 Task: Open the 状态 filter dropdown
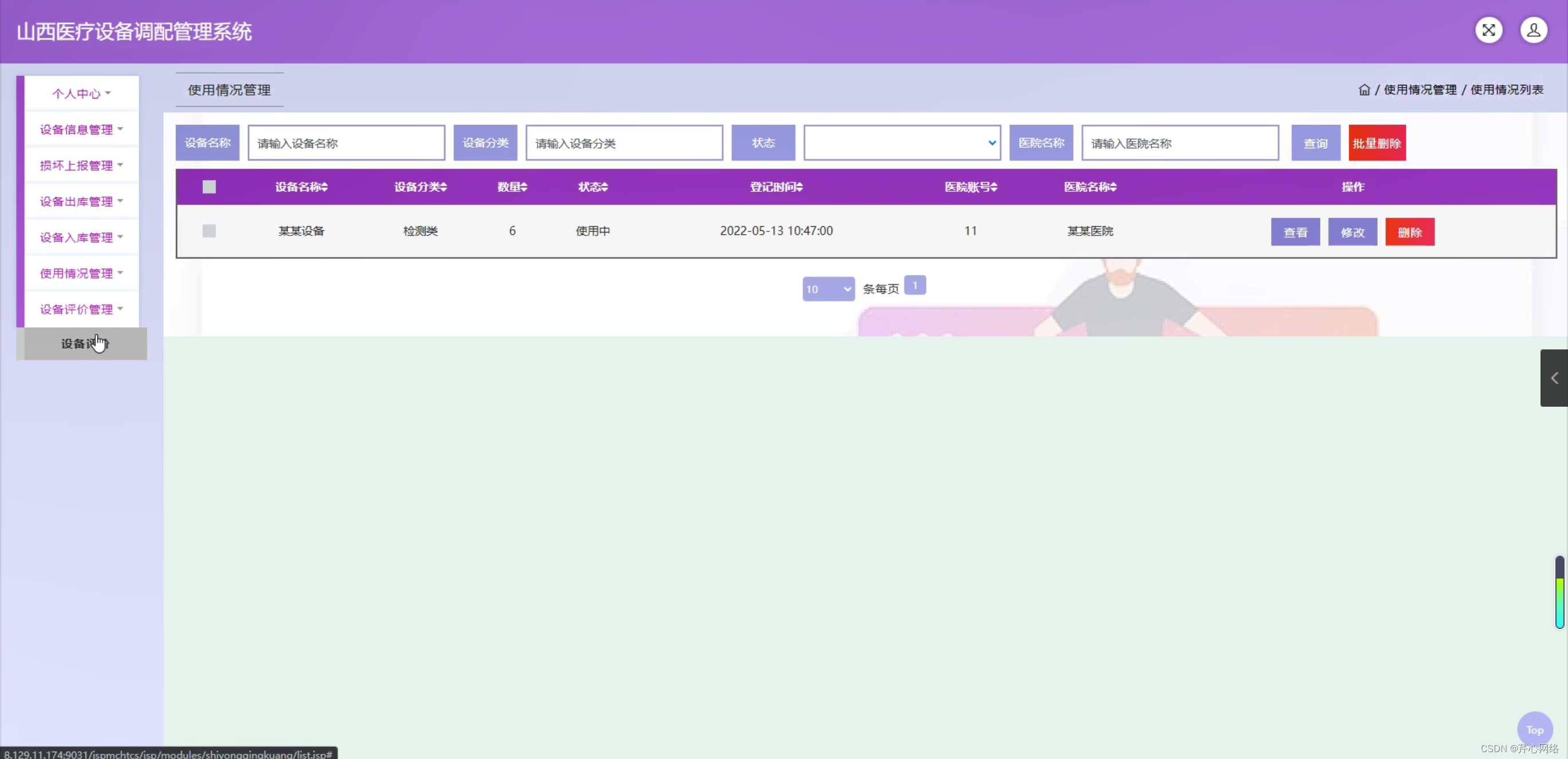pyautogui.click(x=901, y=143)
